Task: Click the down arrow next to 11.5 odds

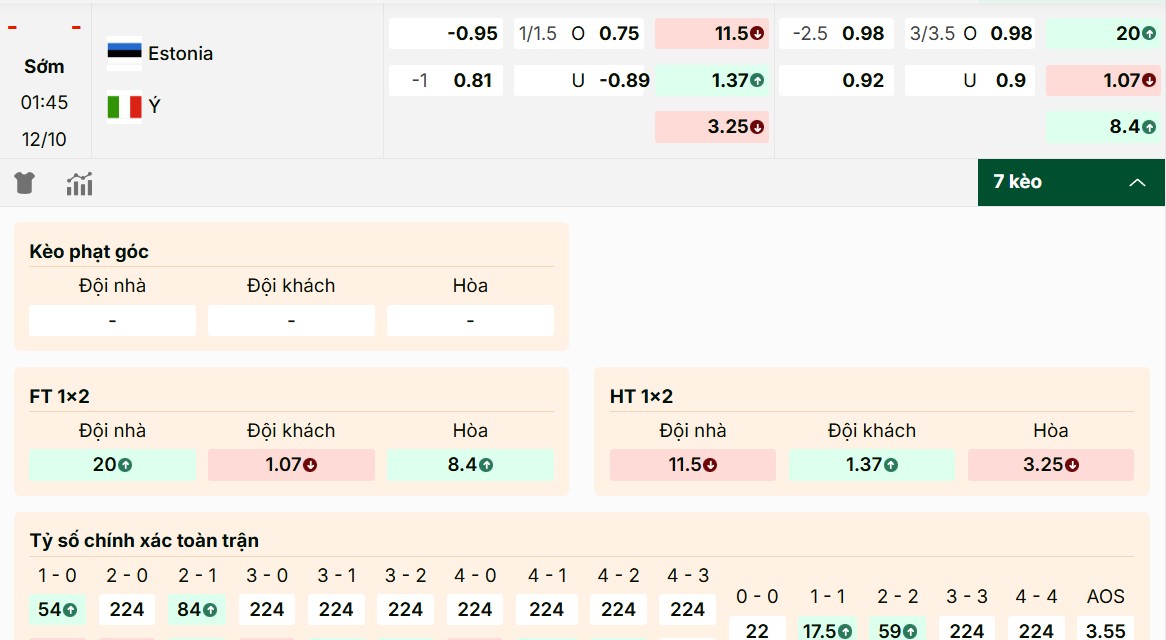Action: point(758,33)
